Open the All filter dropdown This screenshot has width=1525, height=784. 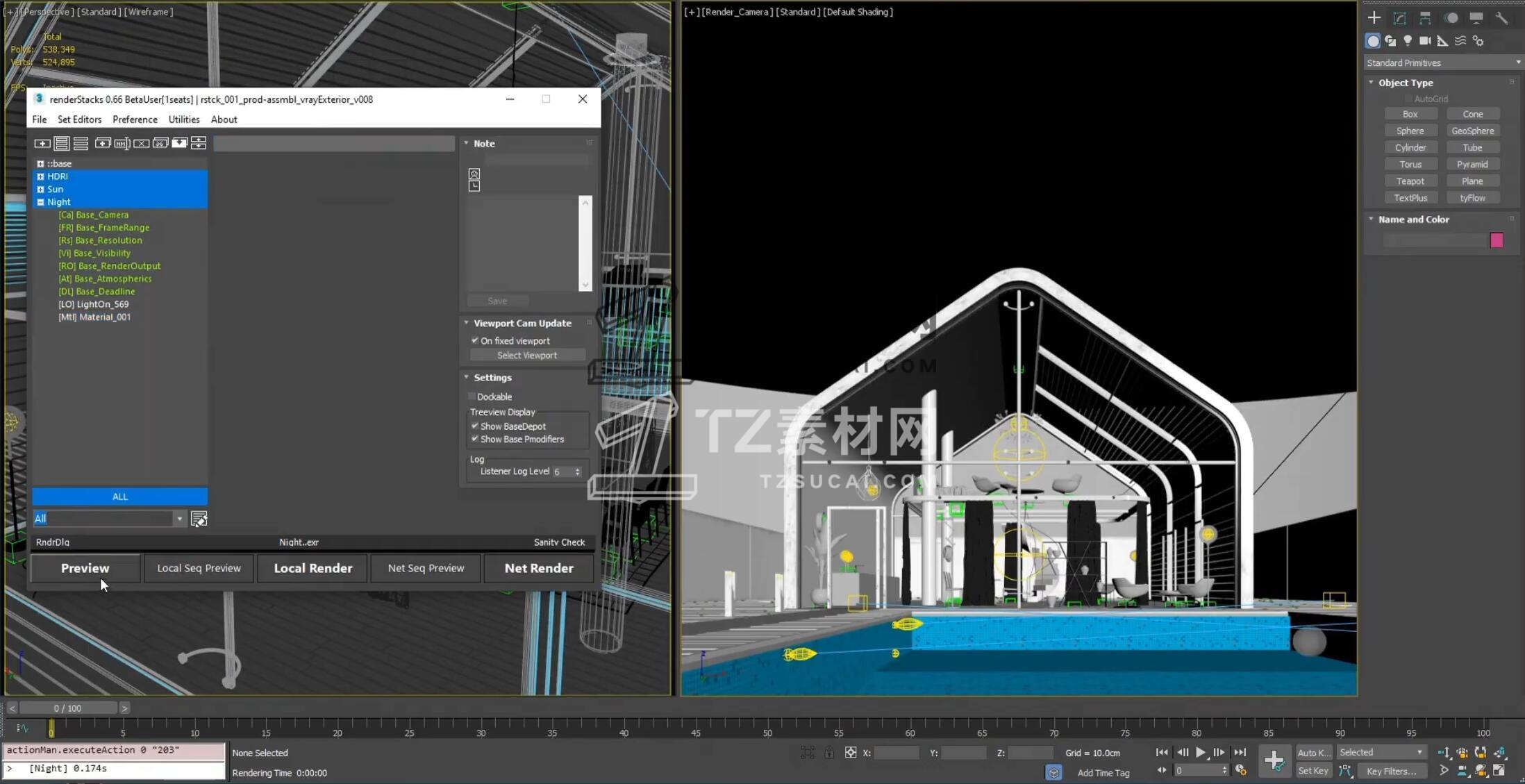coord(179,519)
